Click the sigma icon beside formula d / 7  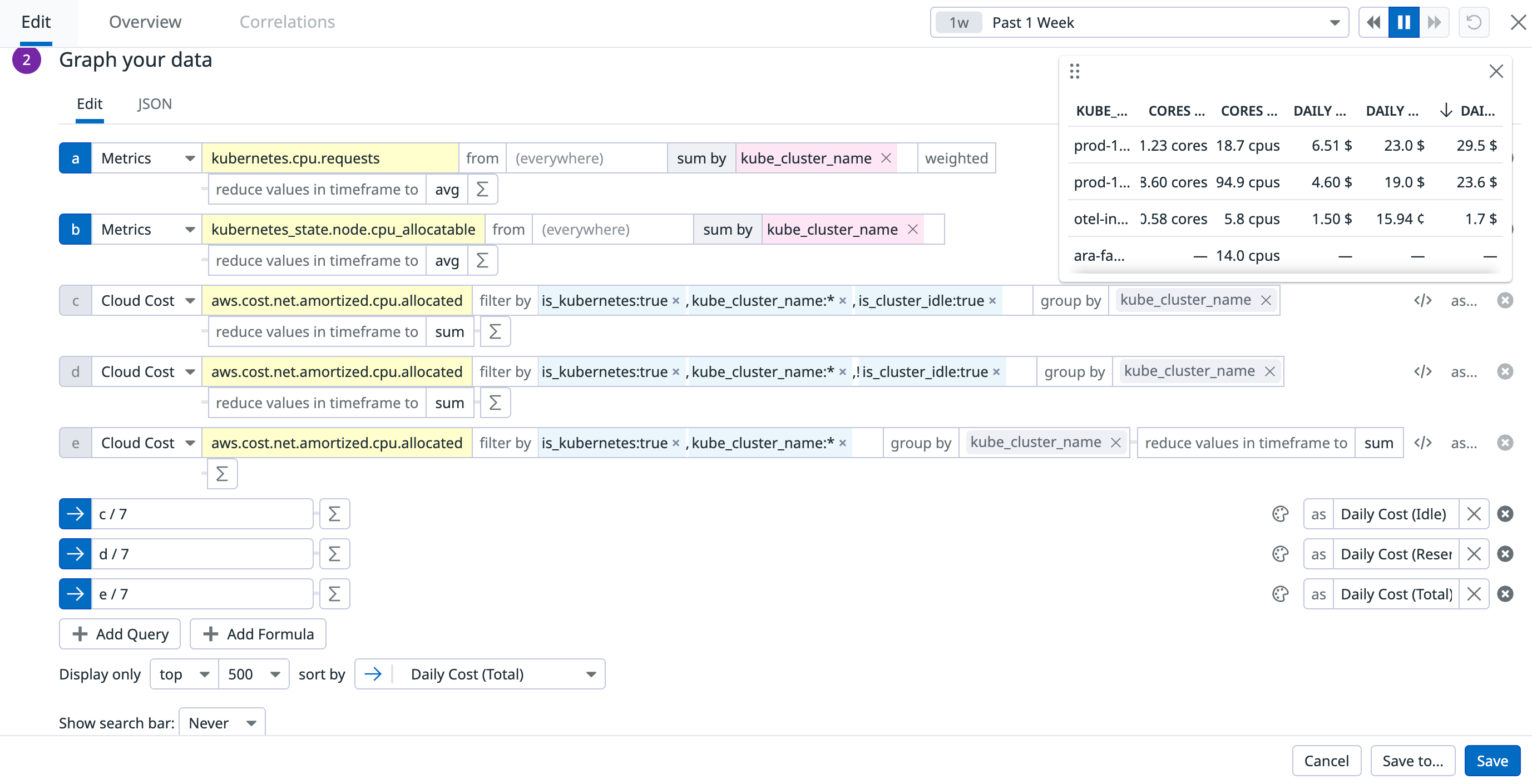coord(334,554)
